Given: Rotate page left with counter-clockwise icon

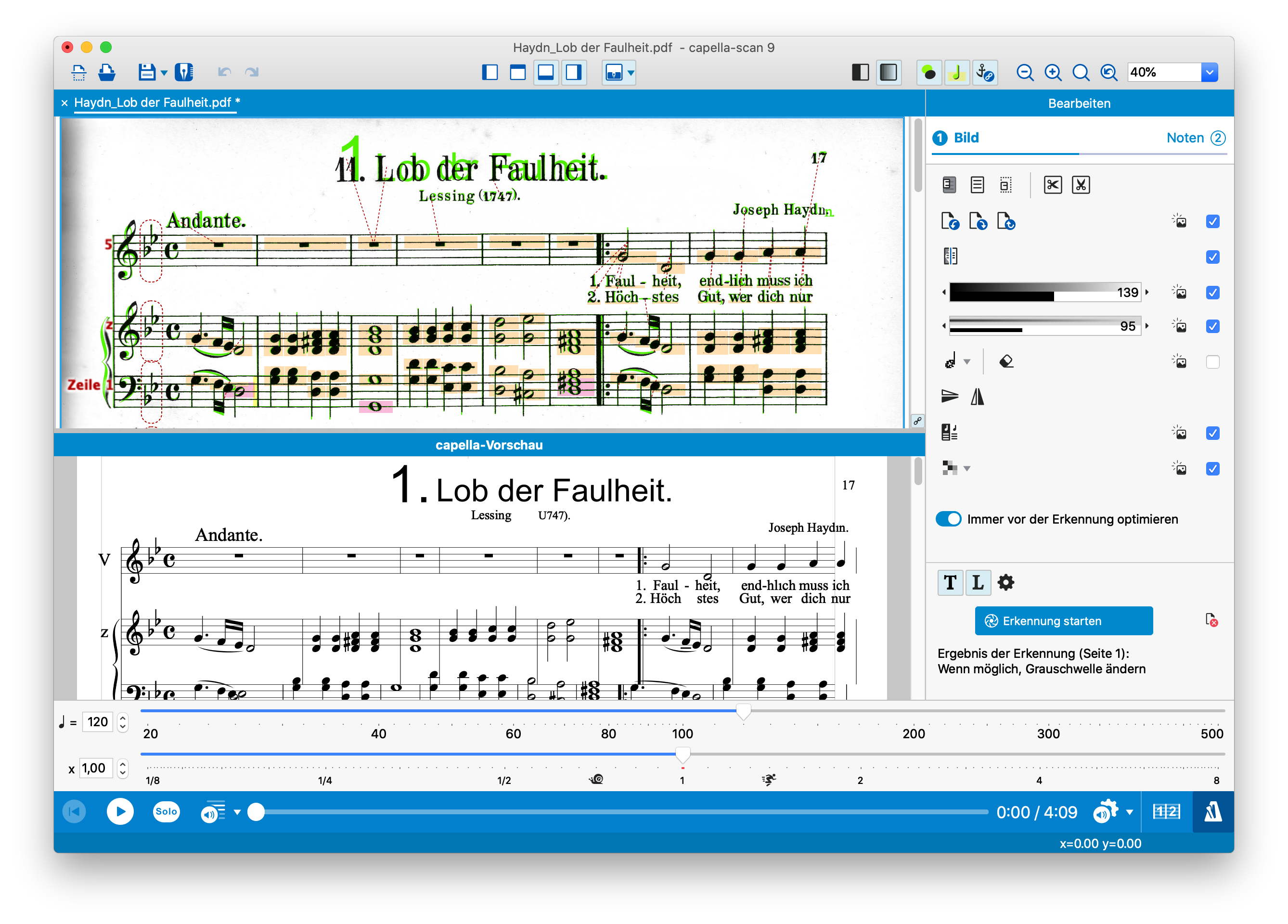Looking at the screenshot, I should [950, 221].
